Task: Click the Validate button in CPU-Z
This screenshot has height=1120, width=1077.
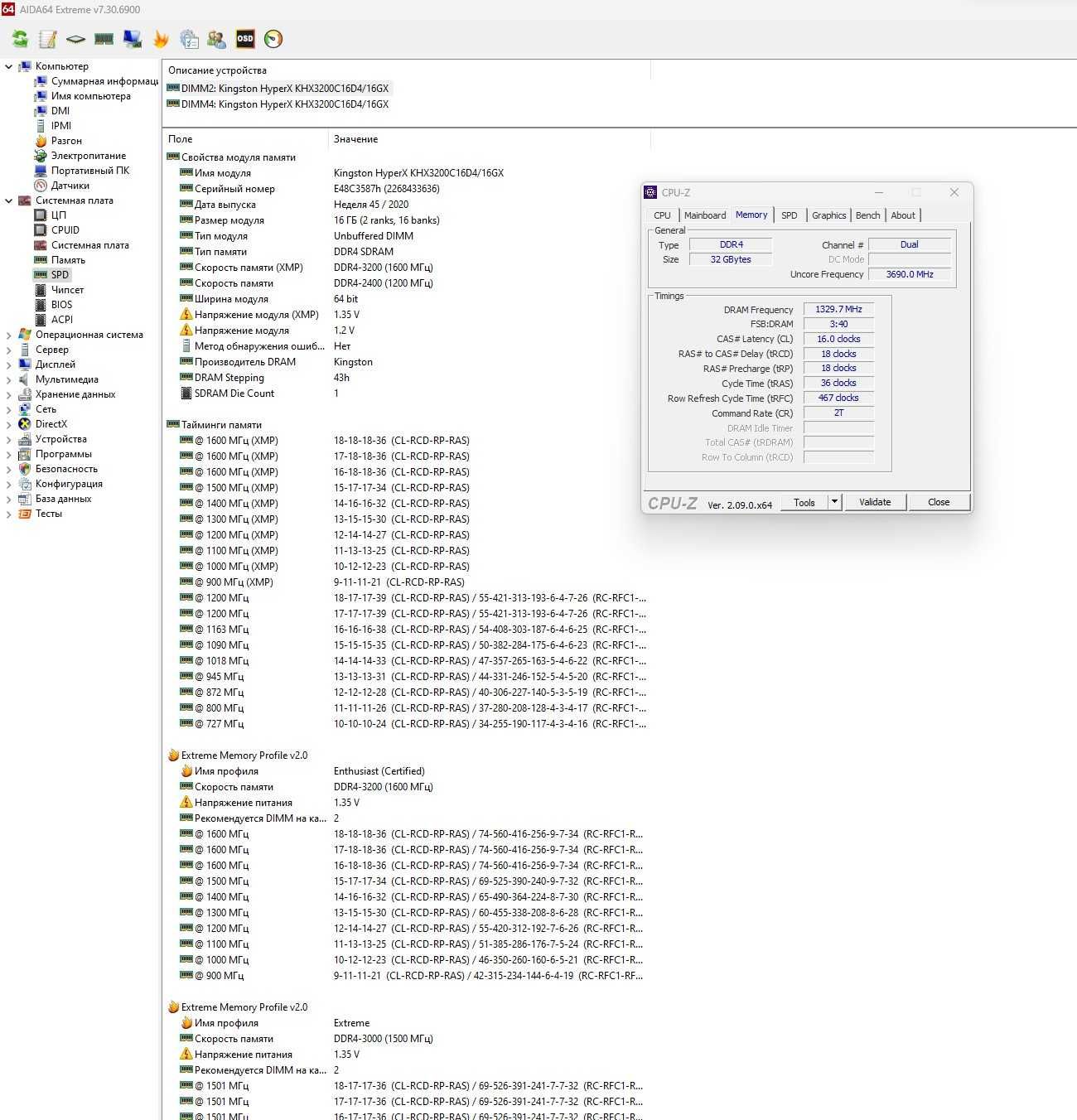Action: tap(875, 502)
